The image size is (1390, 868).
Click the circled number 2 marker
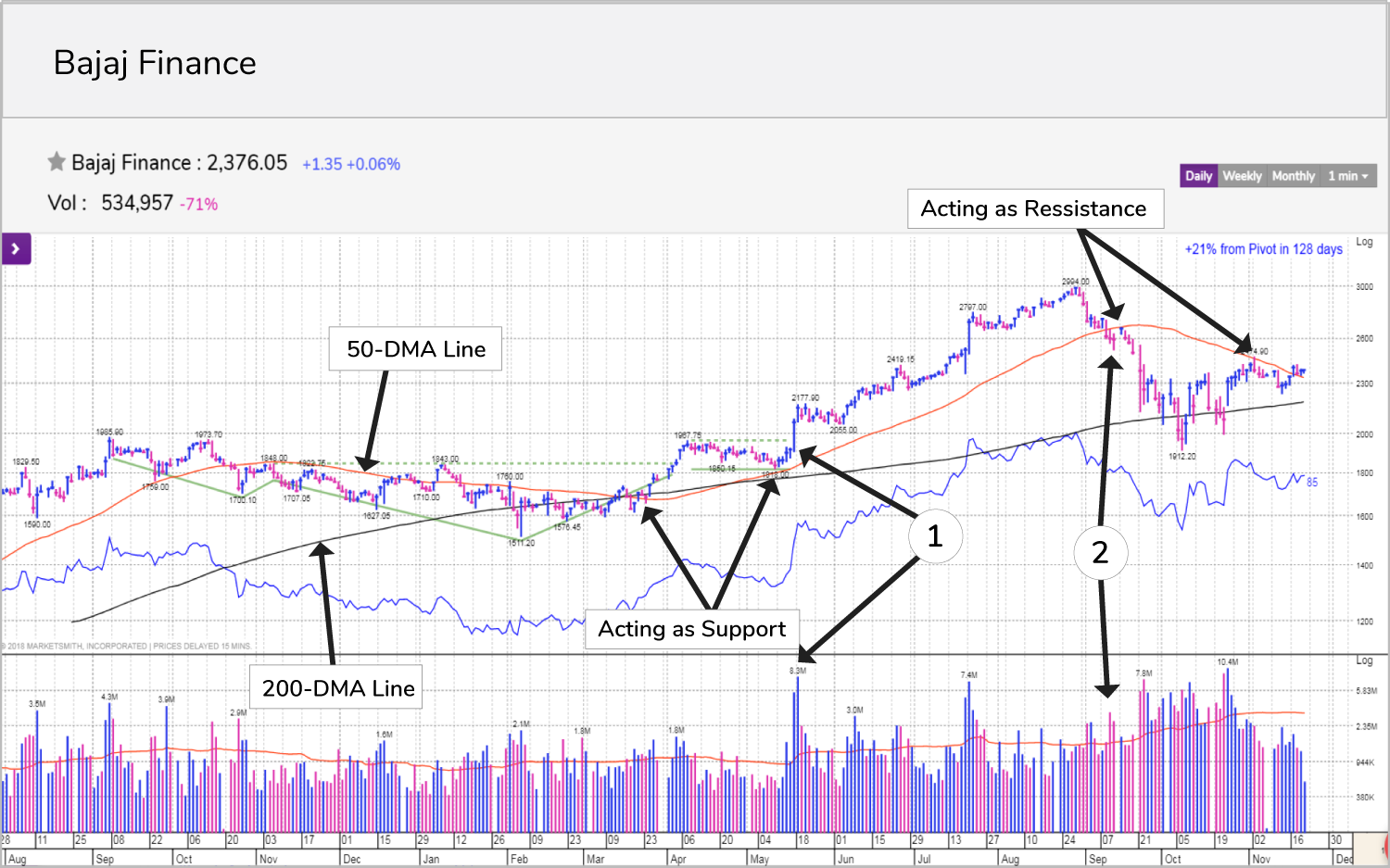click(1100, 552)
